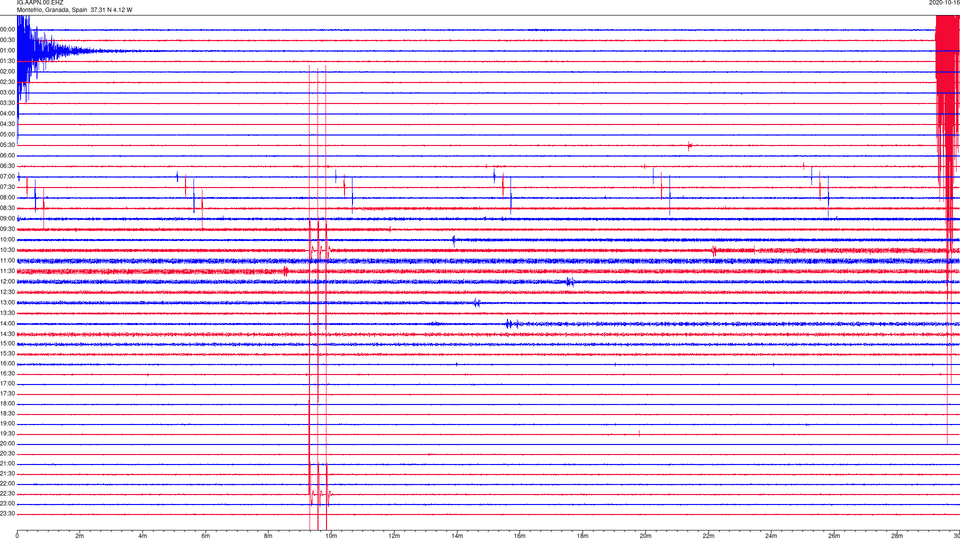Select the 16:30 trace time label

click(x=8, y=373)
